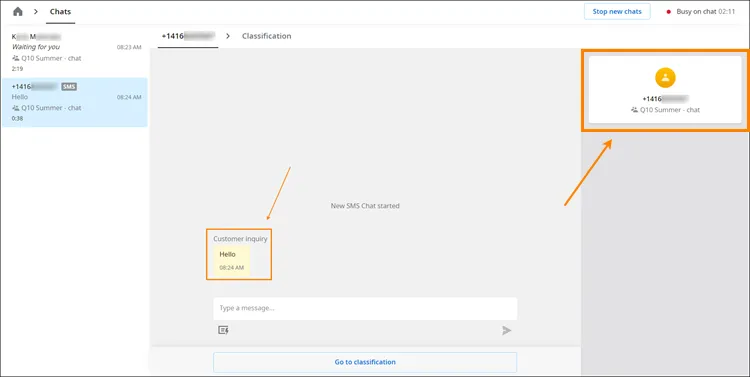
Task: Click the 08:24 AM timestamp in chat list
Action: (129, 97)
